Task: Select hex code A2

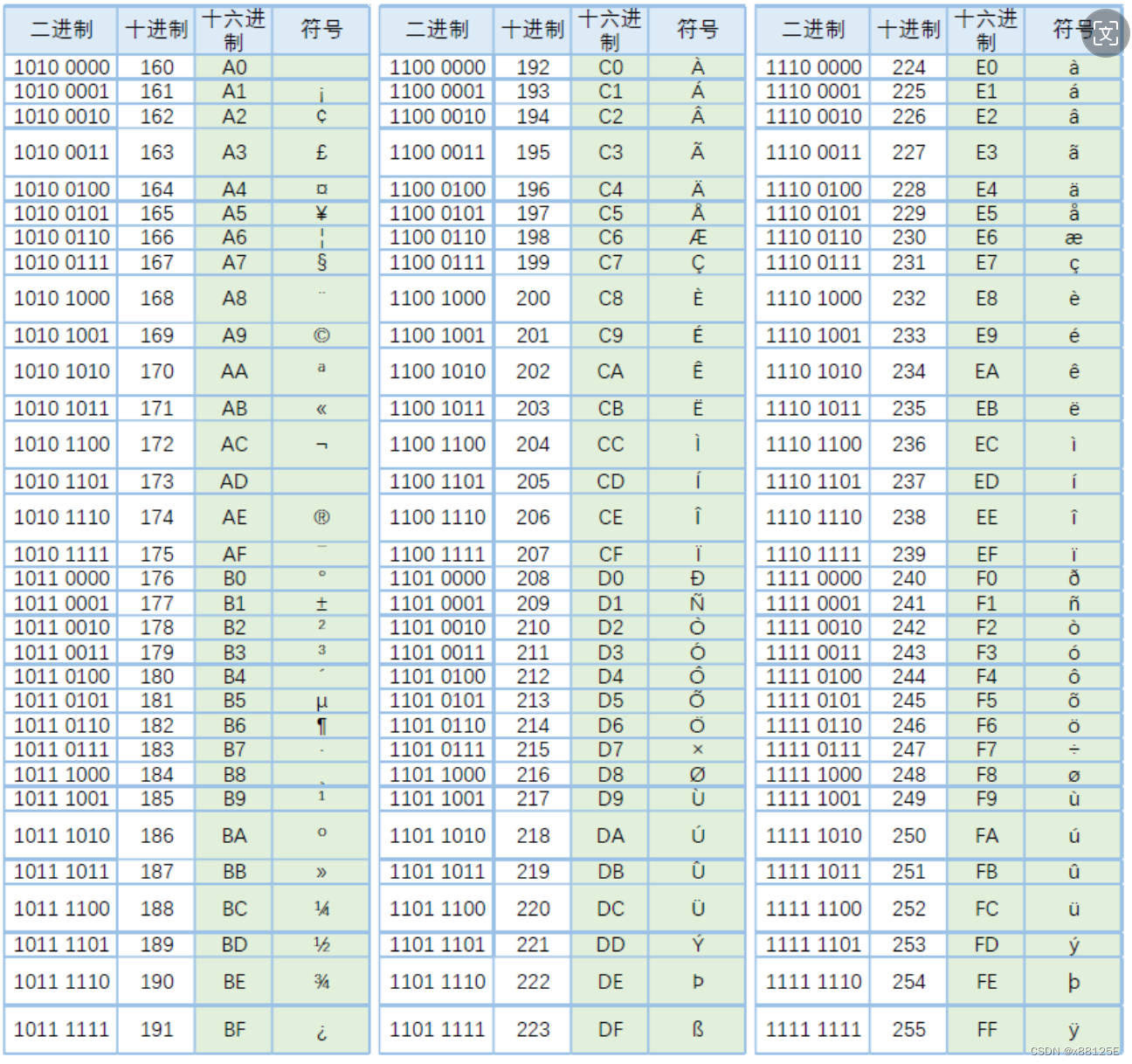Action: point(234,116)
